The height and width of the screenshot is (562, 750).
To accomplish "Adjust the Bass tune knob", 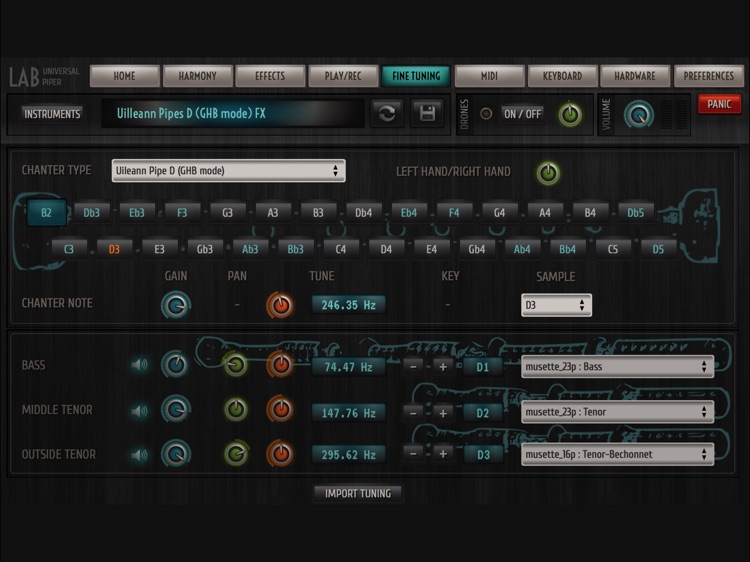I will 280,365.
